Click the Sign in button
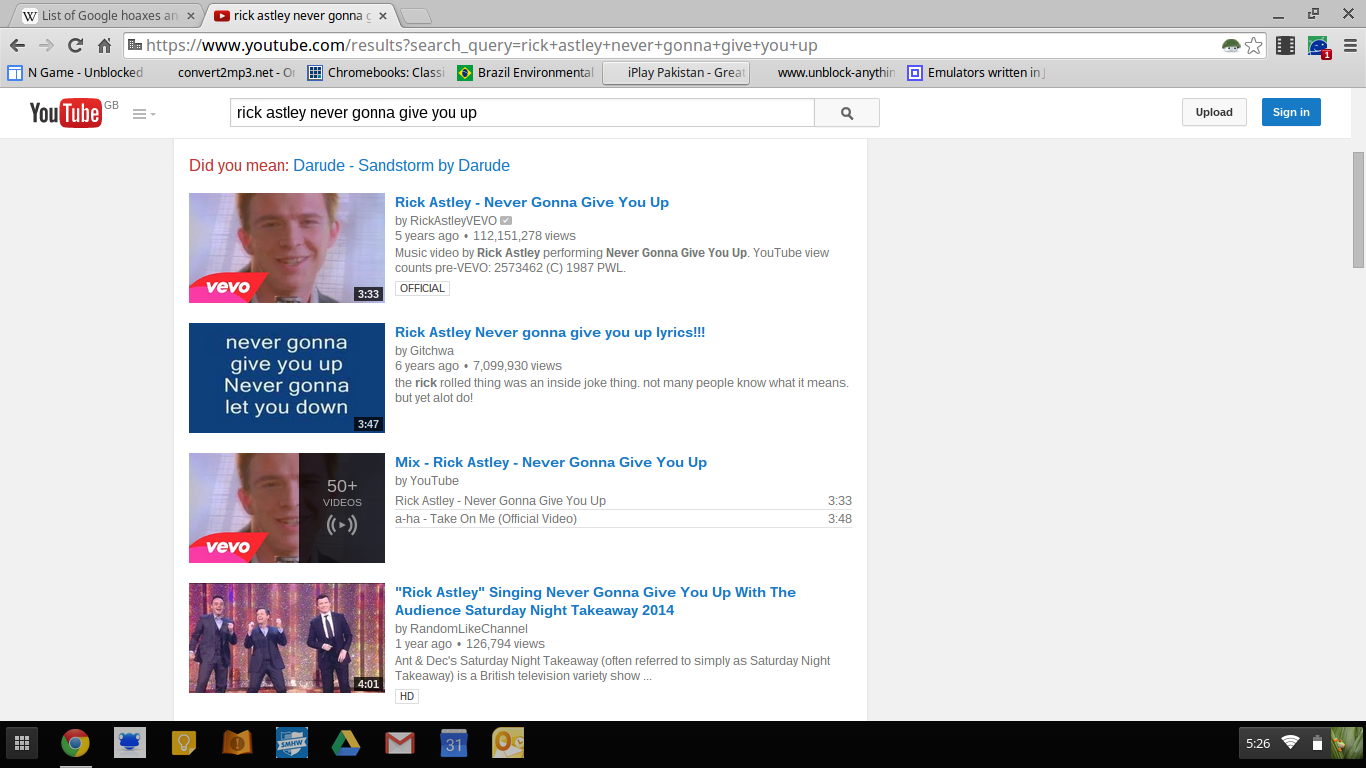 (1290, 112)
